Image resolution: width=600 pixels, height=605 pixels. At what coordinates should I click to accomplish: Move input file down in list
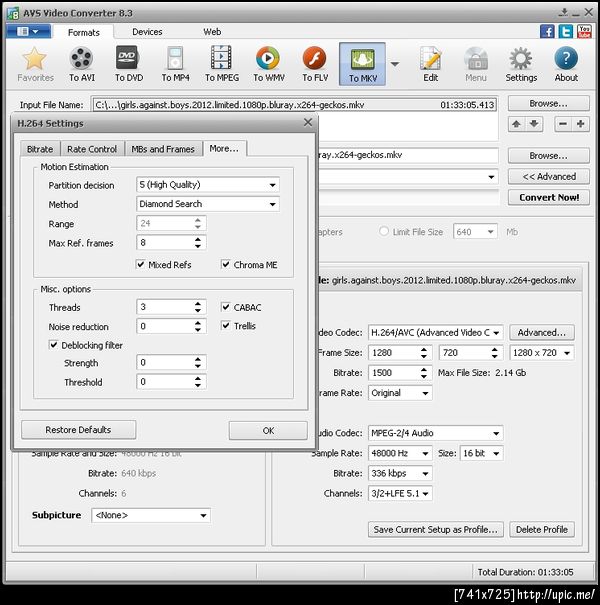click(x=534, y=124)
